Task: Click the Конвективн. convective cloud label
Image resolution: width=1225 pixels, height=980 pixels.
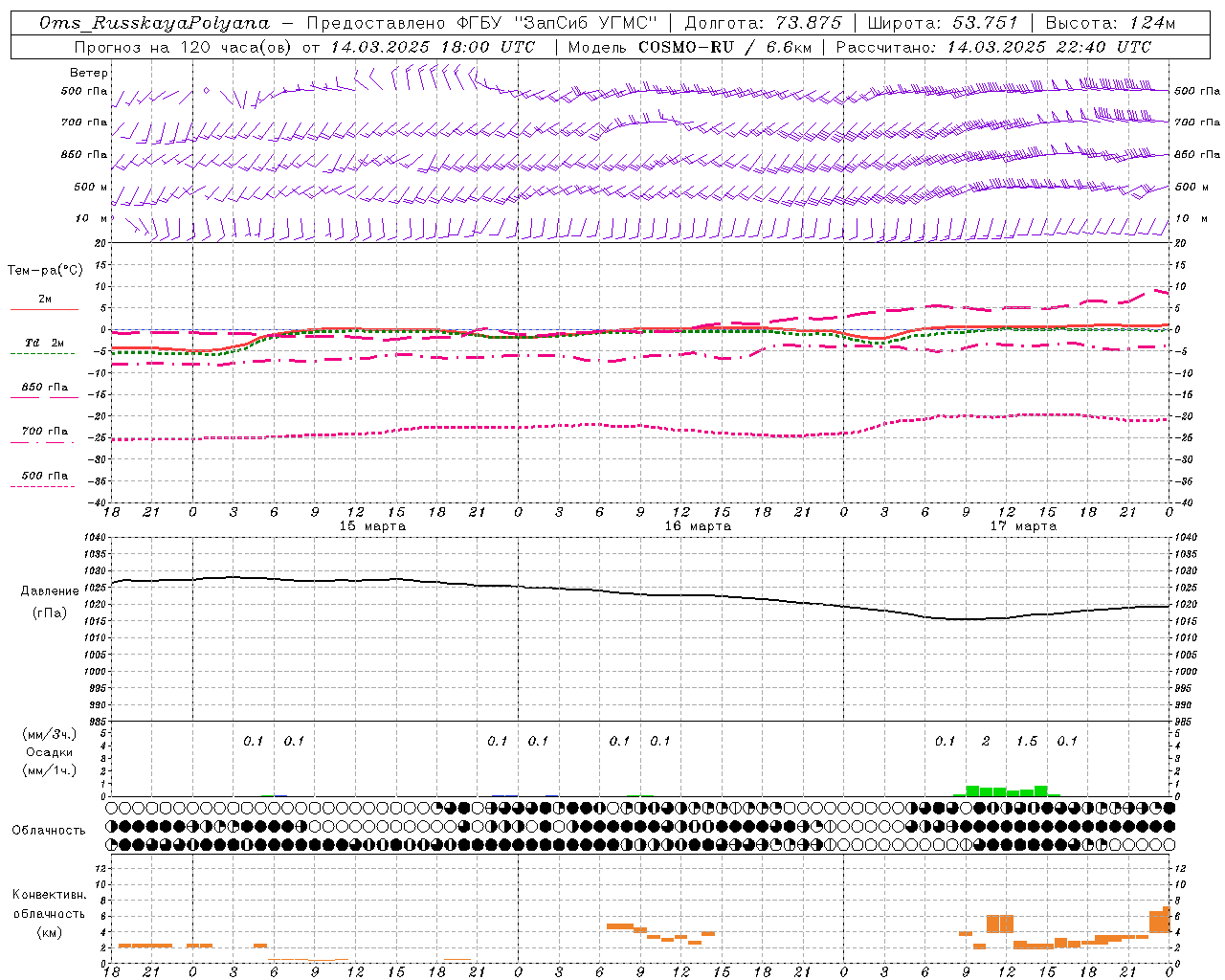Action: point(49,895)
